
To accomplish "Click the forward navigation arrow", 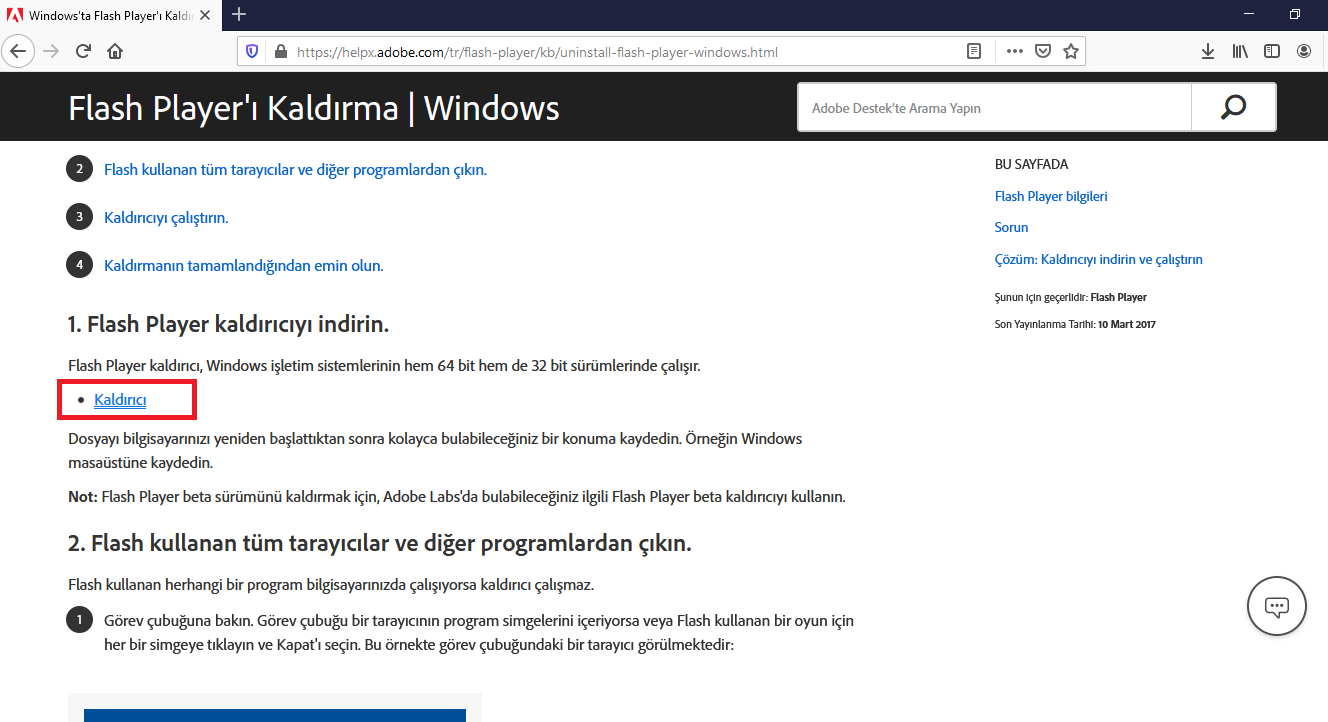I will point(52,51).
